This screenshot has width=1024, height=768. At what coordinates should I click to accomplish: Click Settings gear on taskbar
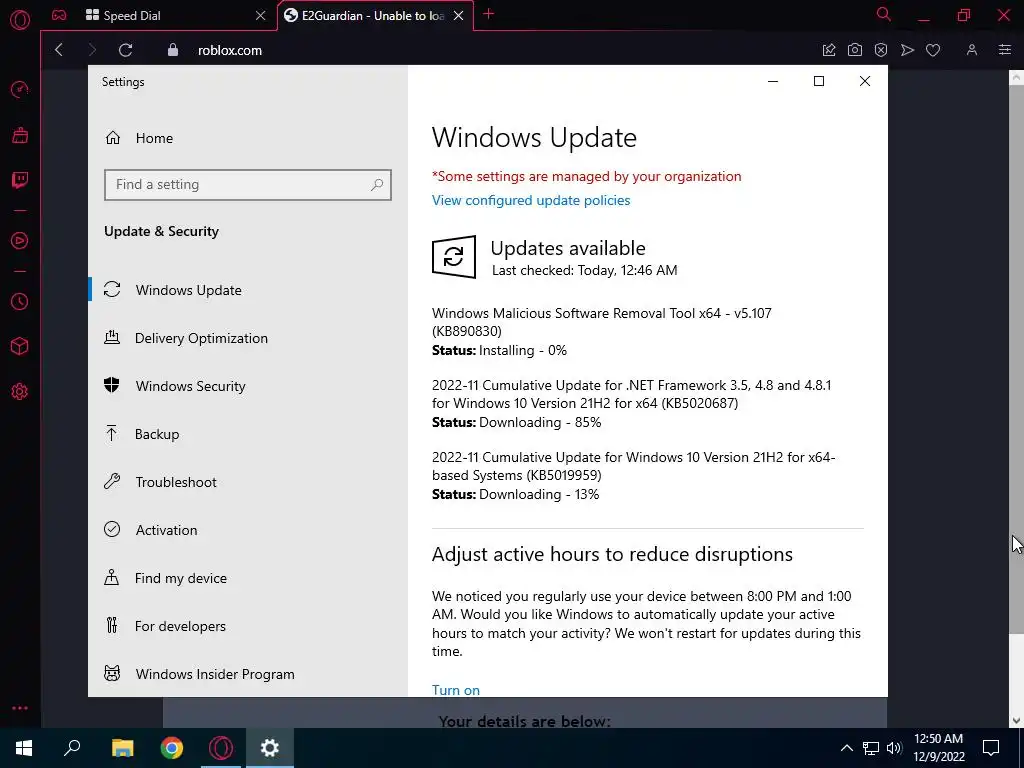coord(270,748)
